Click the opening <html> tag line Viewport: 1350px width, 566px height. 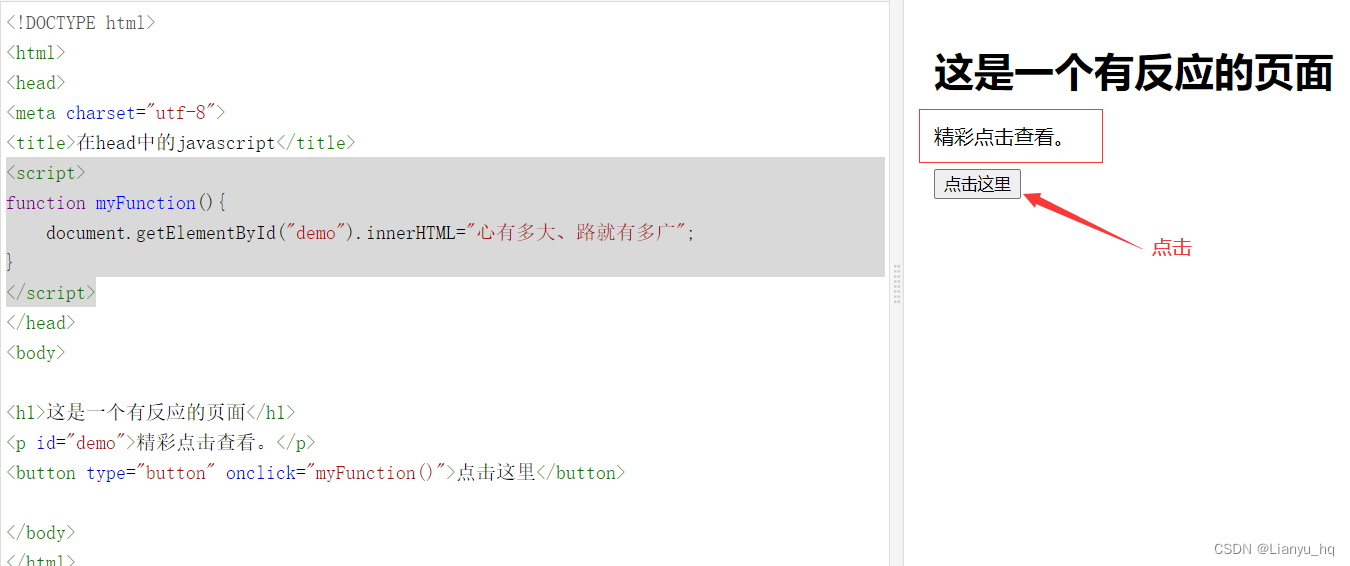(x=36, y=53)
